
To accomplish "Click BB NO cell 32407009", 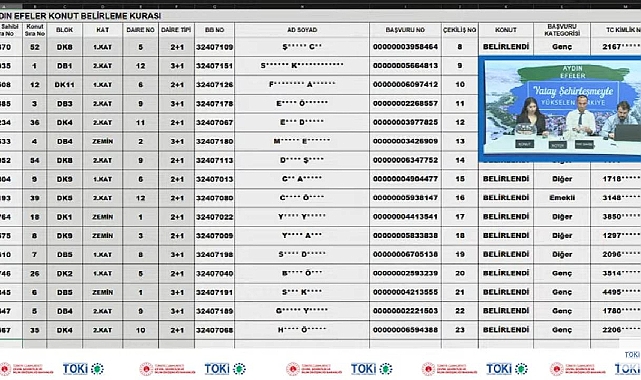I will (x=215, y=236).
